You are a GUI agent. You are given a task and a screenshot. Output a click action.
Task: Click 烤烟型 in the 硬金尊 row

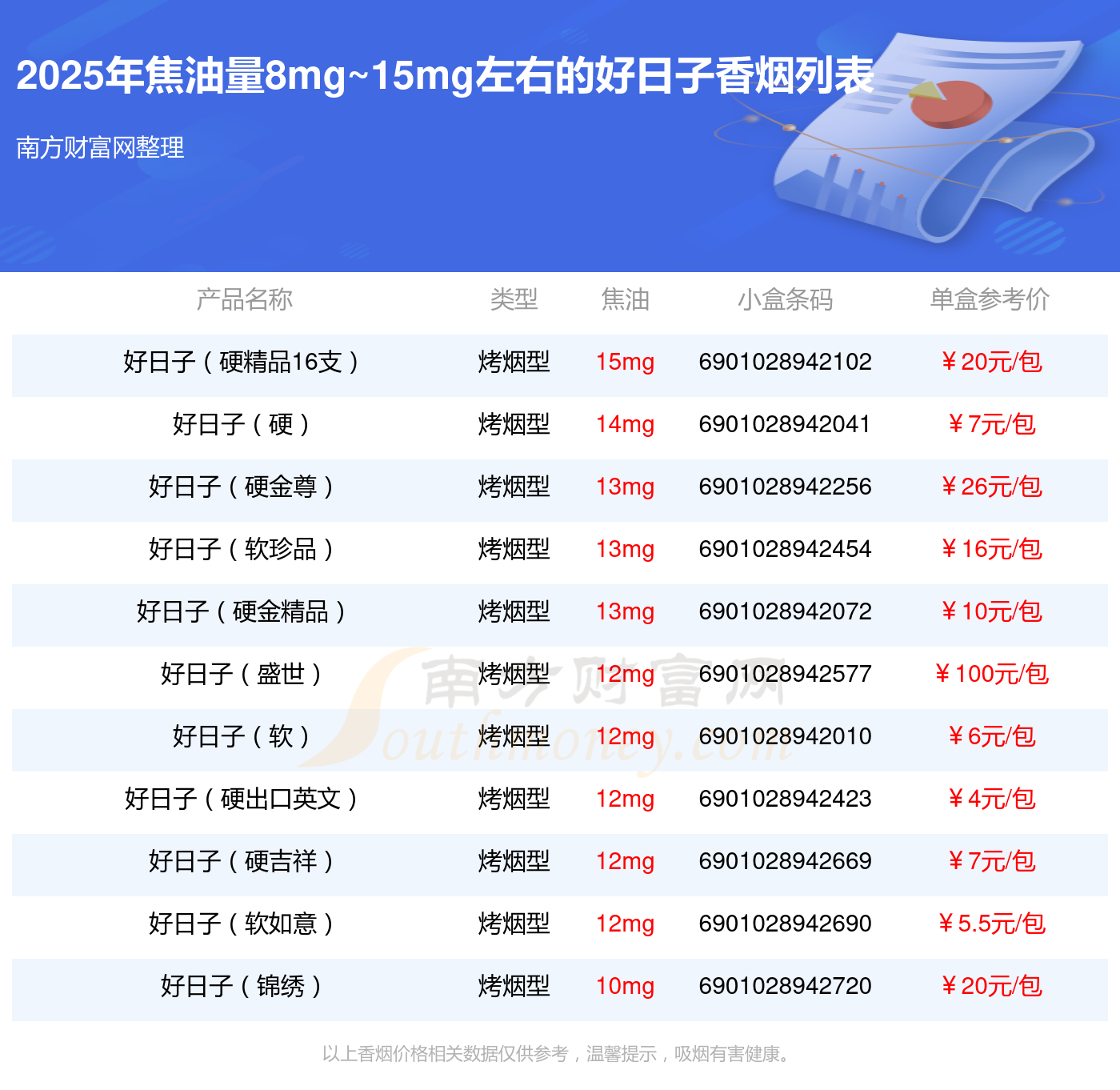pyautogui.click(x=514, y=487)
